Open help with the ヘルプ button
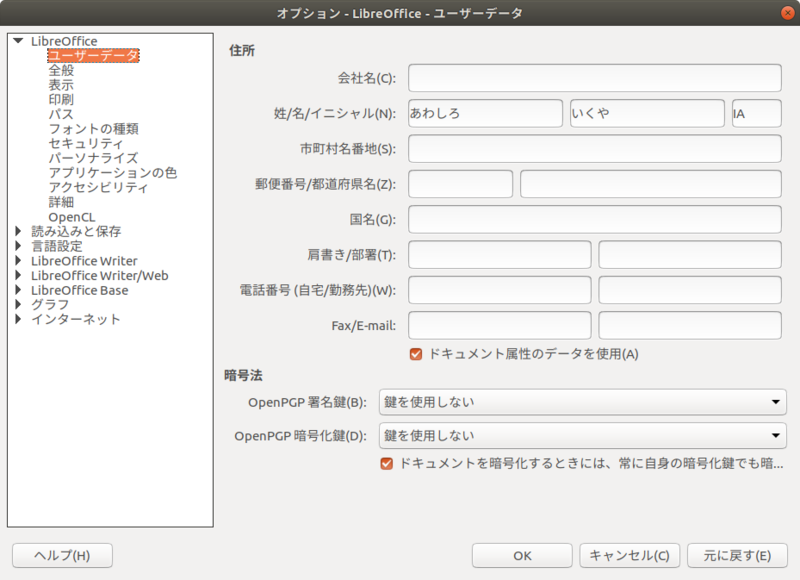The width and height of the screenshot is (800, 580). coord(62,556)
